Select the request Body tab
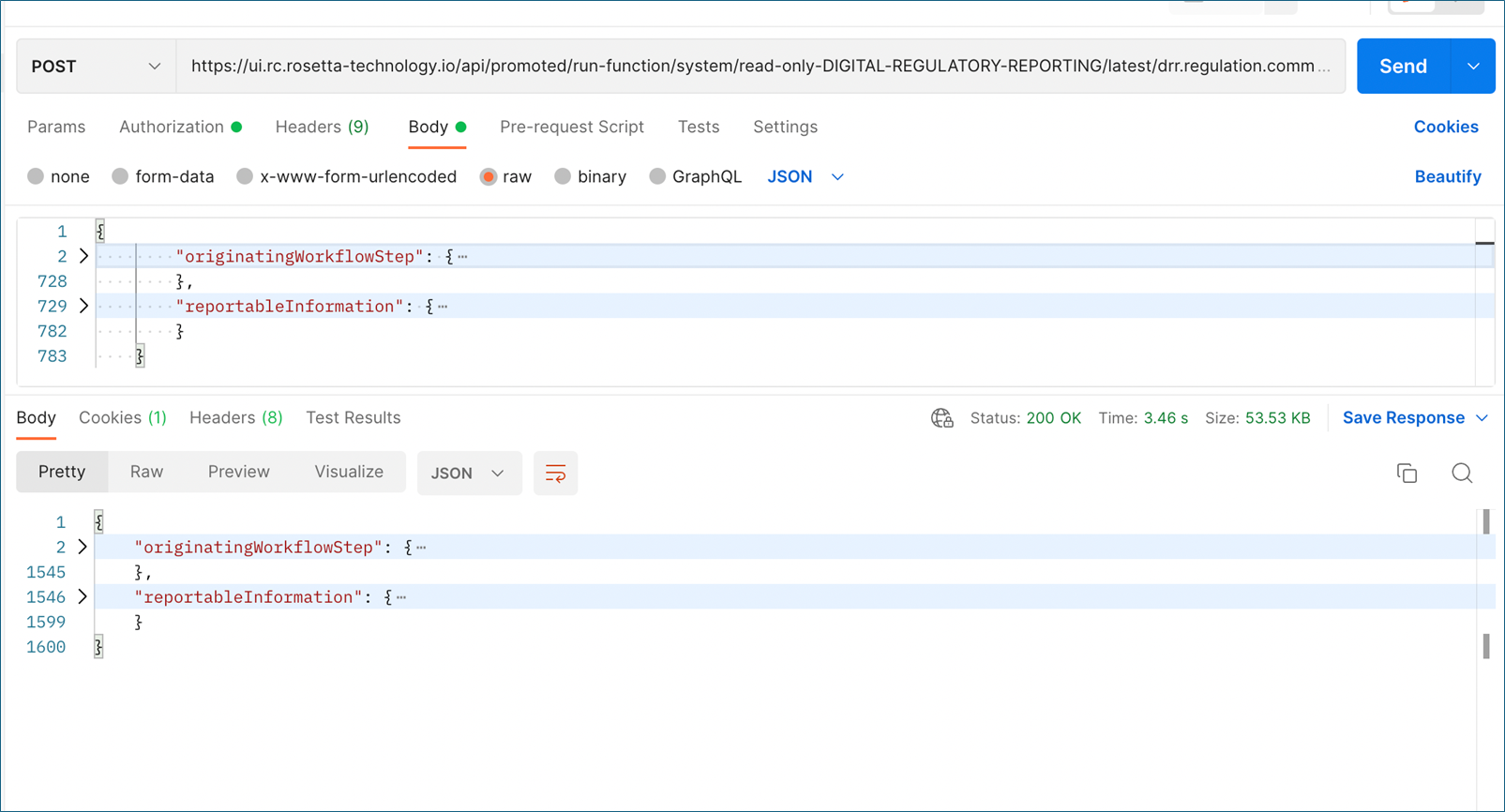Viewport: 1505px width, 812px height. [437, 127]
